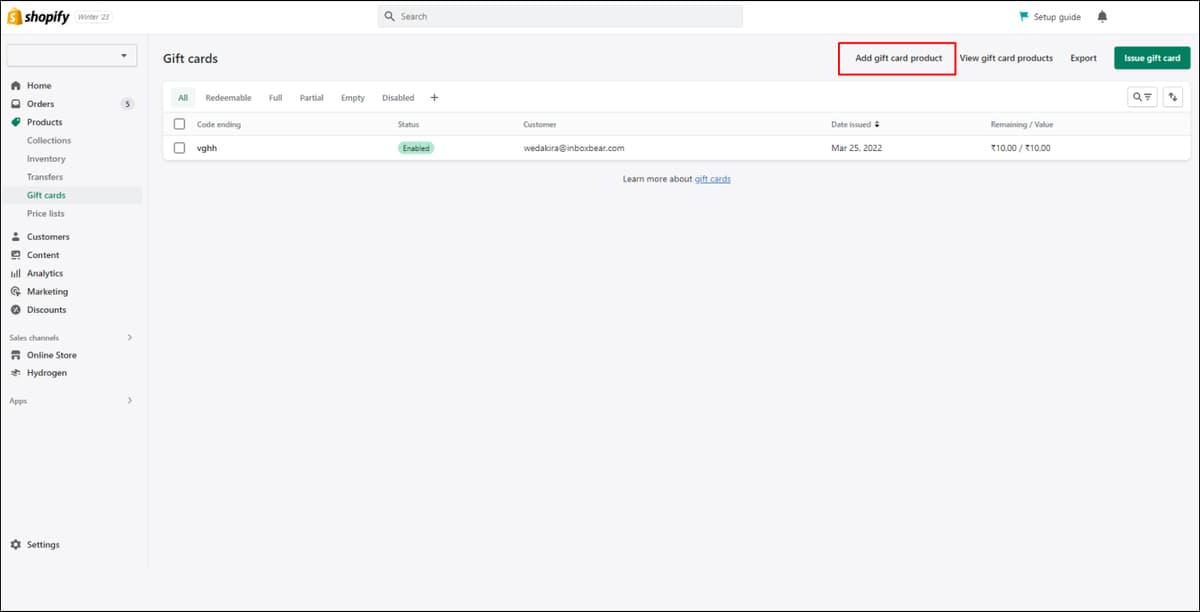1200x612 pixels.
Task: Check the vghh gift card row checkbox
Action: tap(180, 147)
